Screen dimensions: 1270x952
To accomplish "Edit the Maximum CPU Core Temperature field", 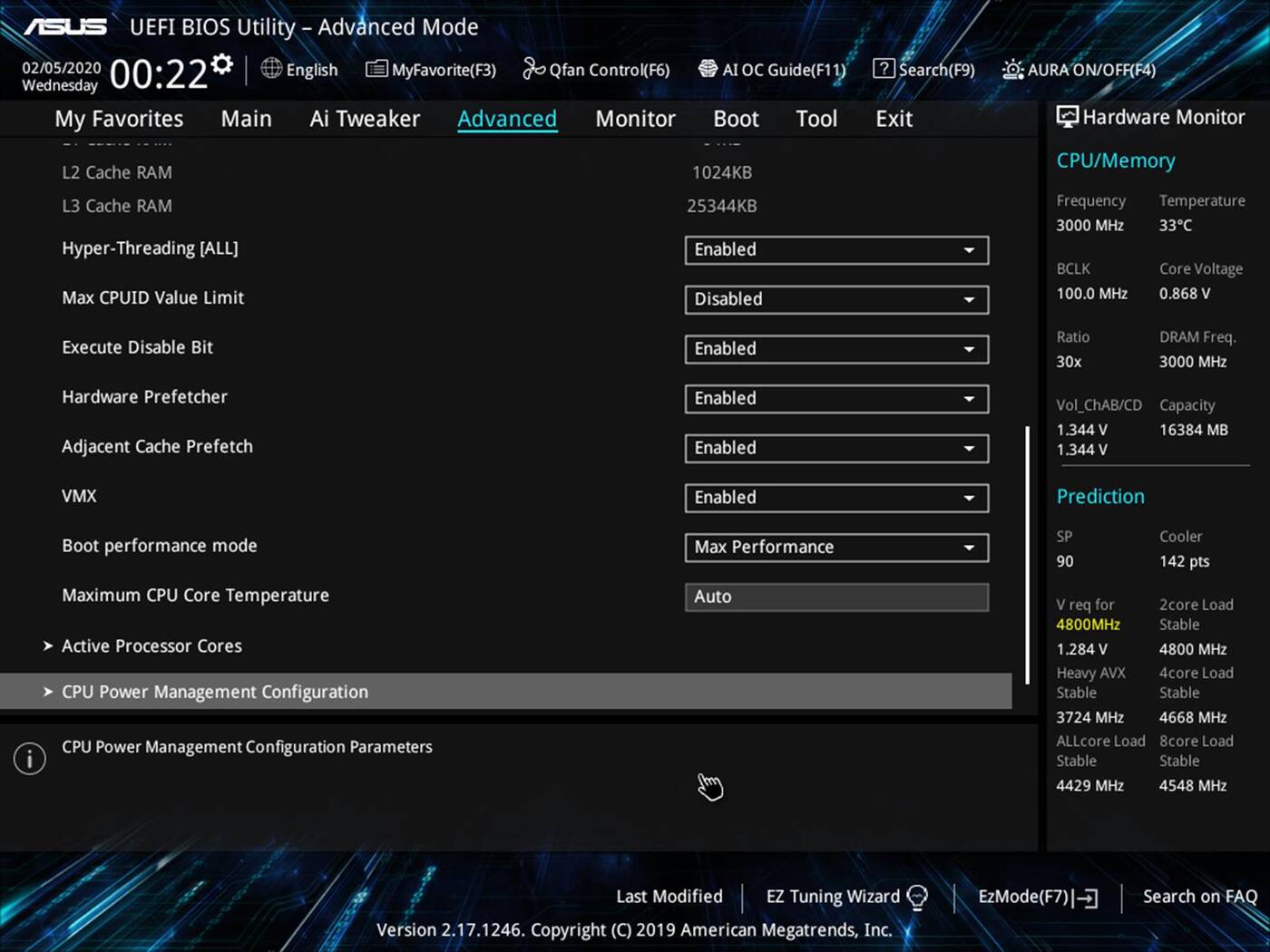I will tap(835, 597).
